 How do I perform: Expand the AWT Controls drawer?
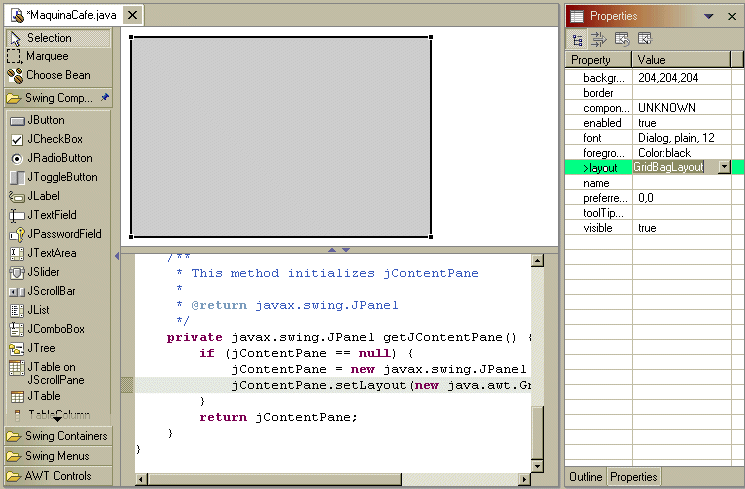coord(58,476)
